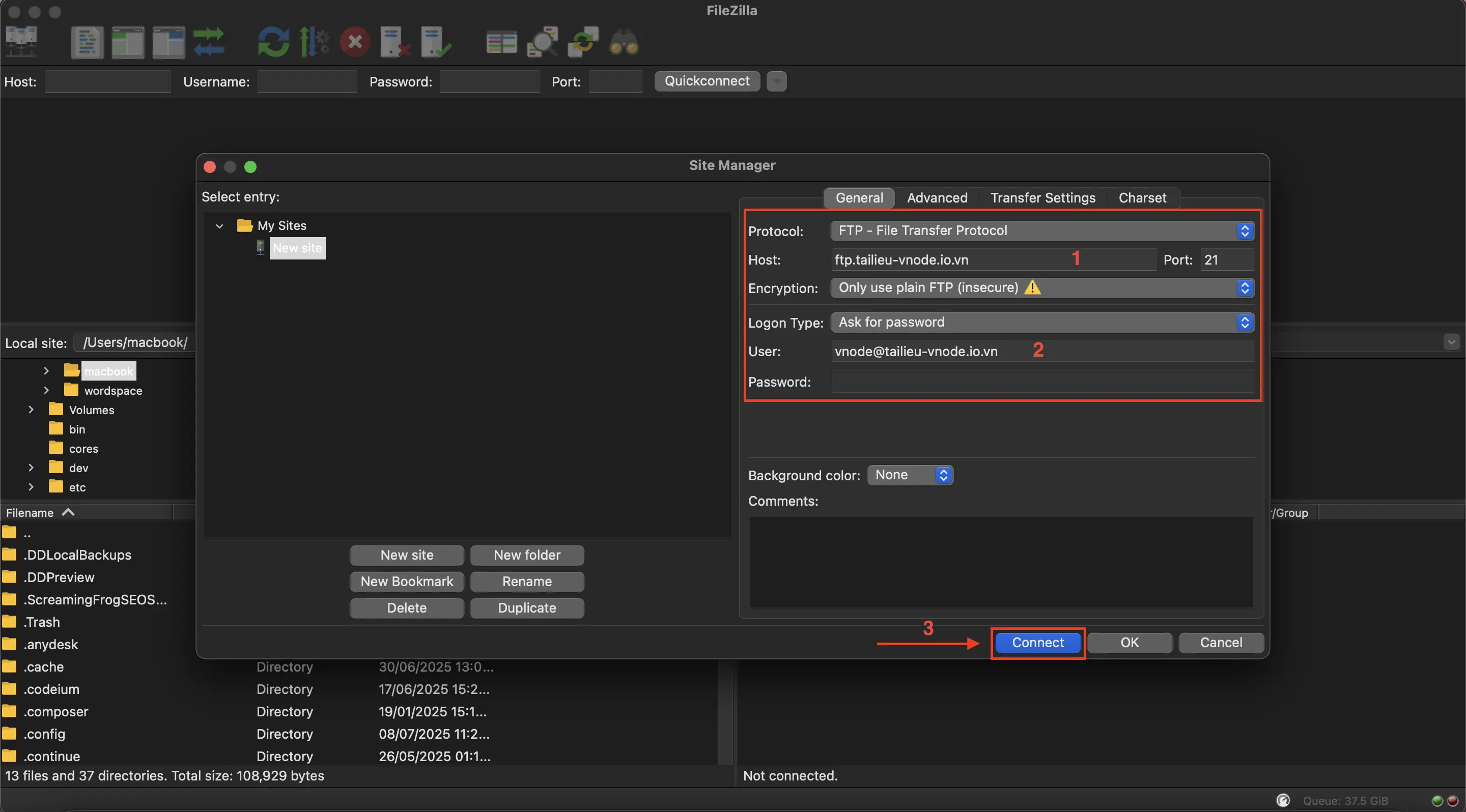The width and height of the screenshot is (1466, 812).
Task: Select the New site tree entry
Action: click(x=297, y=248)
